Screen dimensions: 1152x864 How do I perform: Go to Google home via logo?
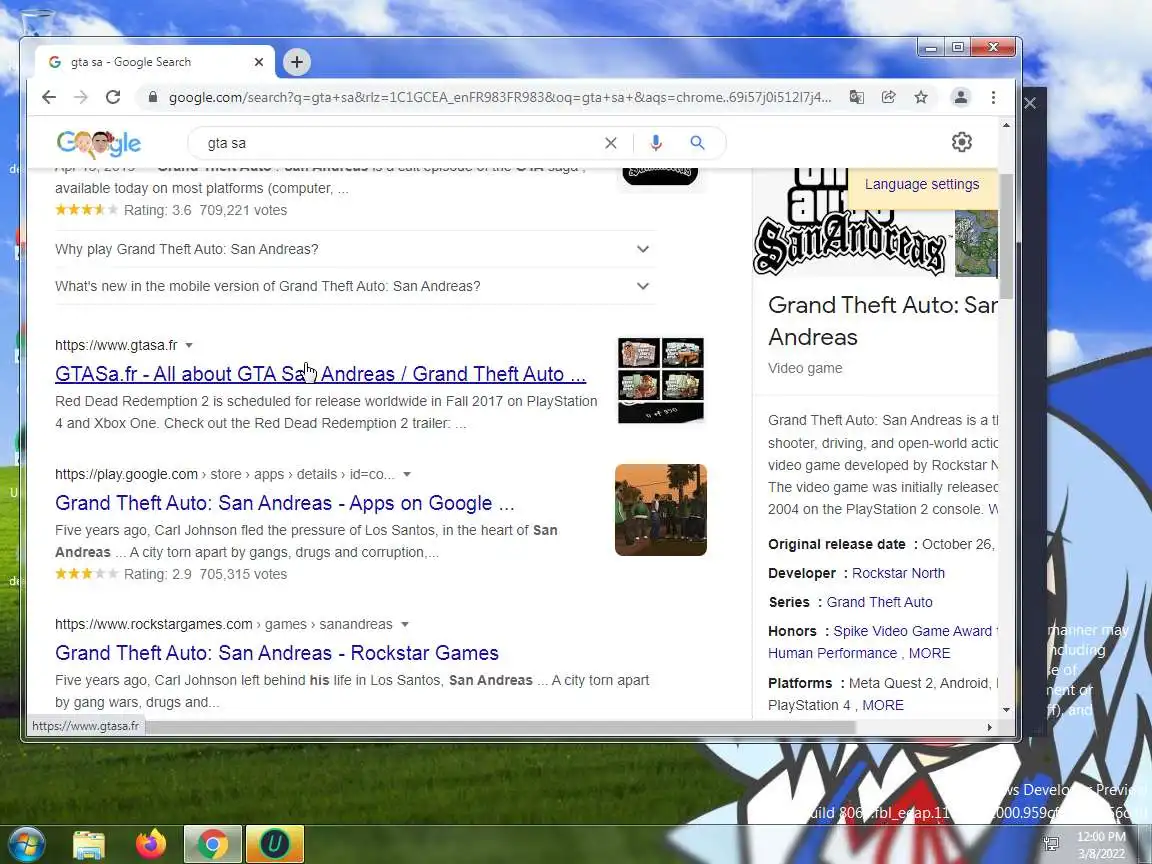tap(98, 144)
